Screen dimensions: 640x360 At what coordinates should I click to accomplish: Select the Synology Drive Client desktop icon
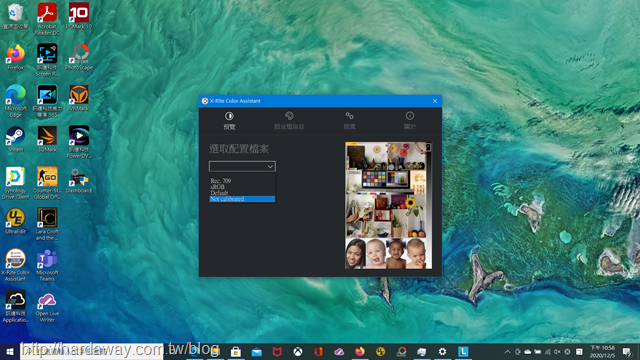pyautogui.click(x=16, y=183)
